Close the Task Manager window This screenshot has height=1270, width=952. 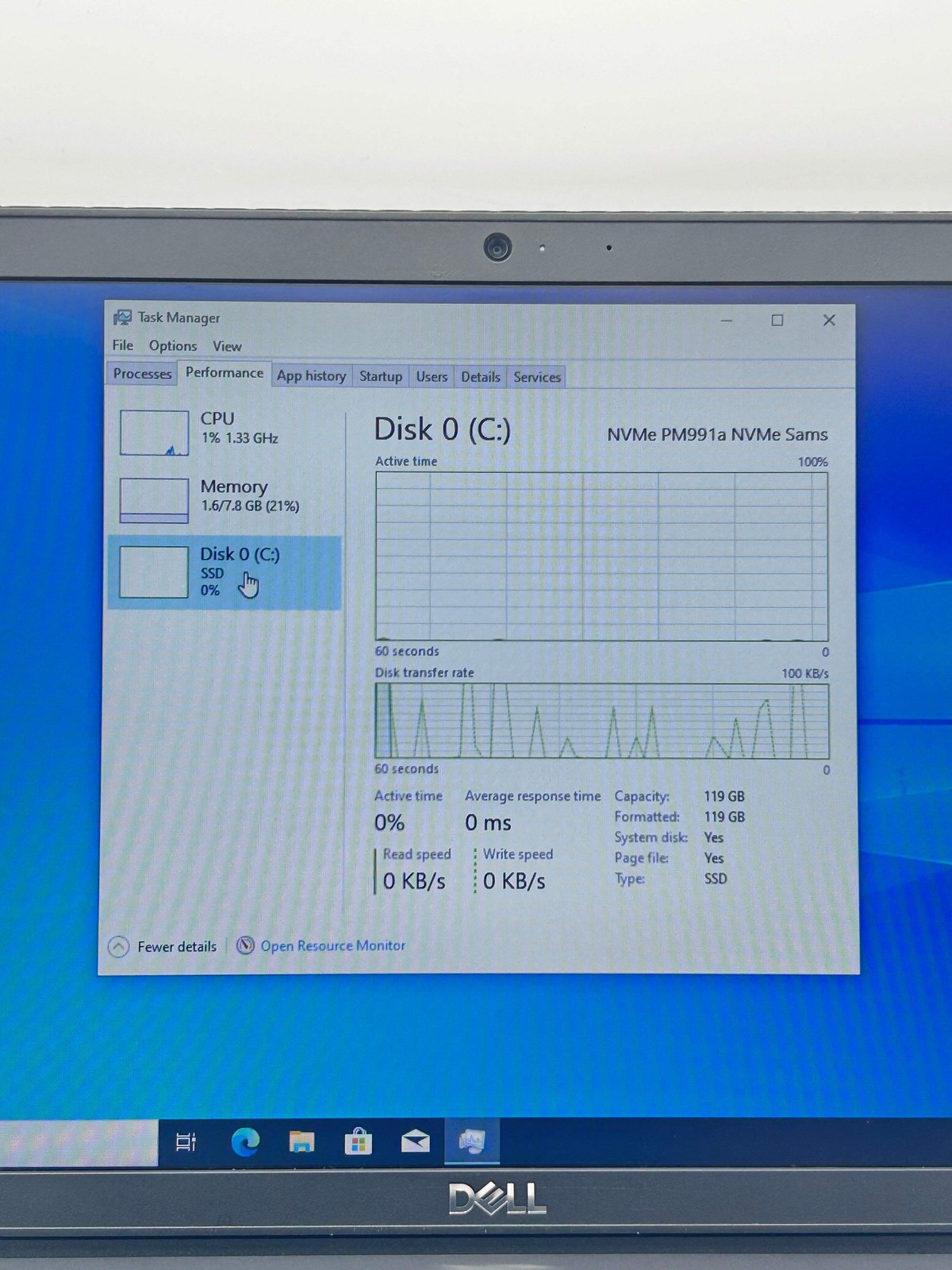click(829, 320)
